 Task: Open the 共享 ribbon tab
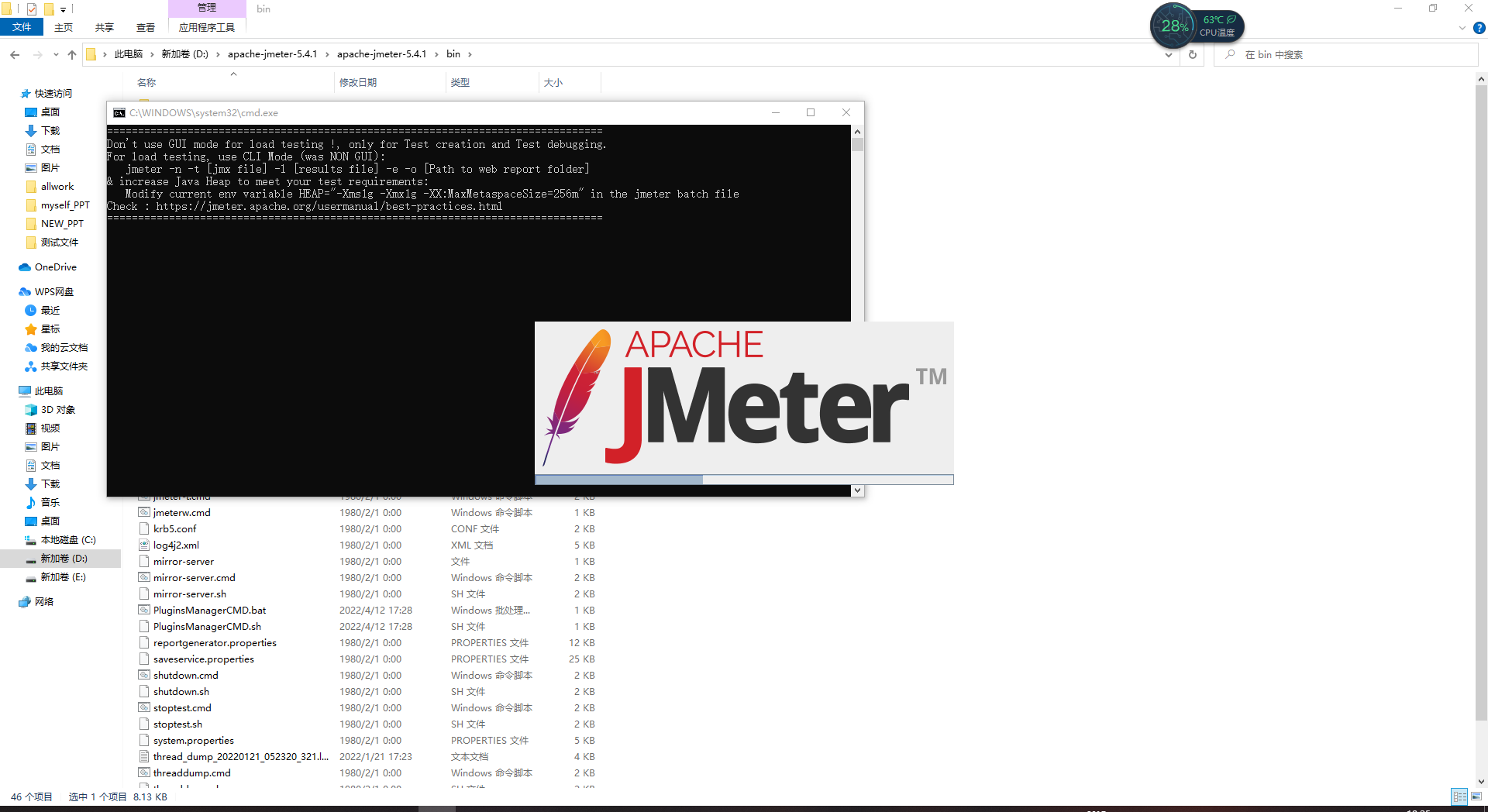click(105, 27)
